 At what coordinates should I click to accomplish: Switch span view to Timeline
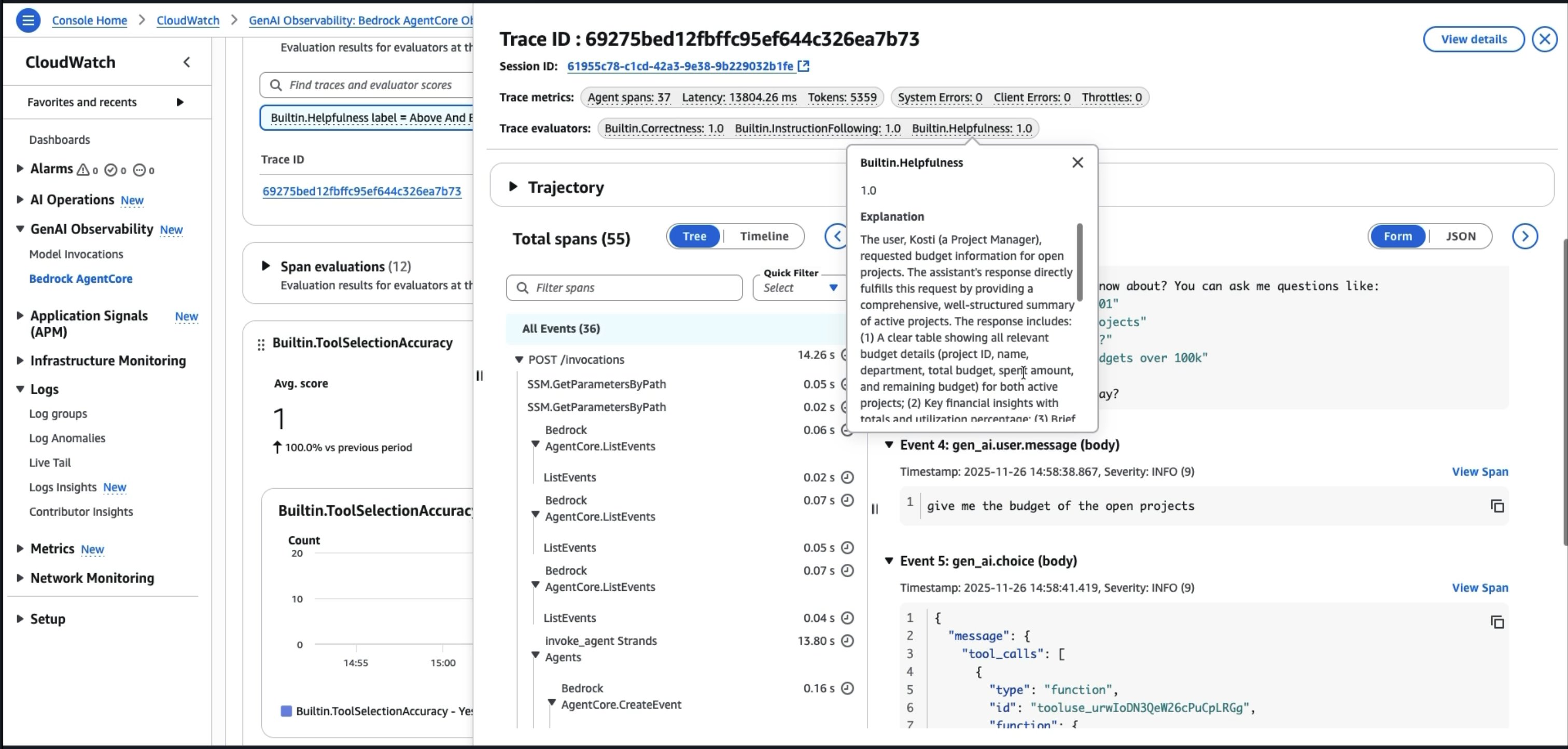pos(764,237)
